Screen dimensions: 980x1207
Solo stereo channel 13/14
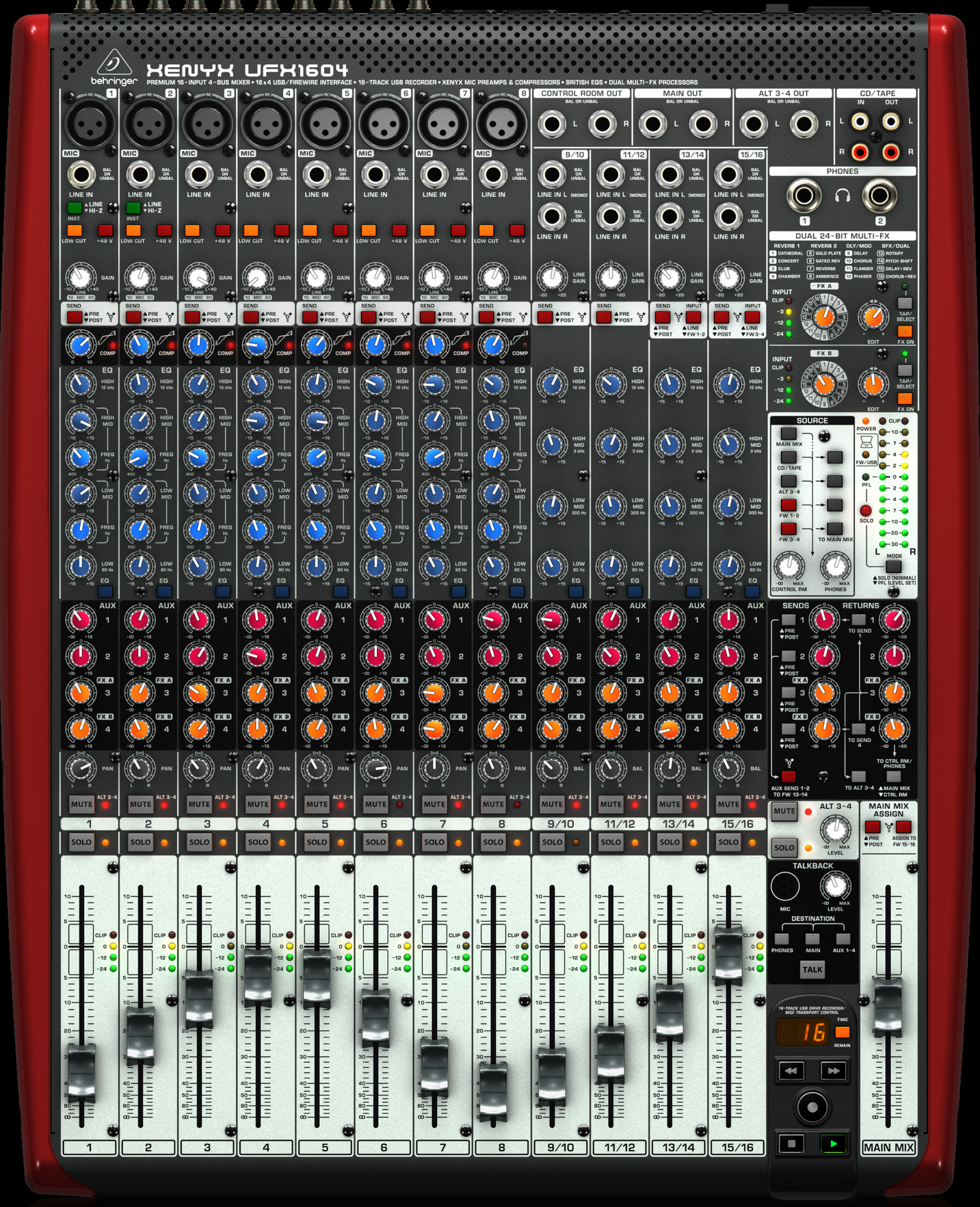click(x=670, y=843)
